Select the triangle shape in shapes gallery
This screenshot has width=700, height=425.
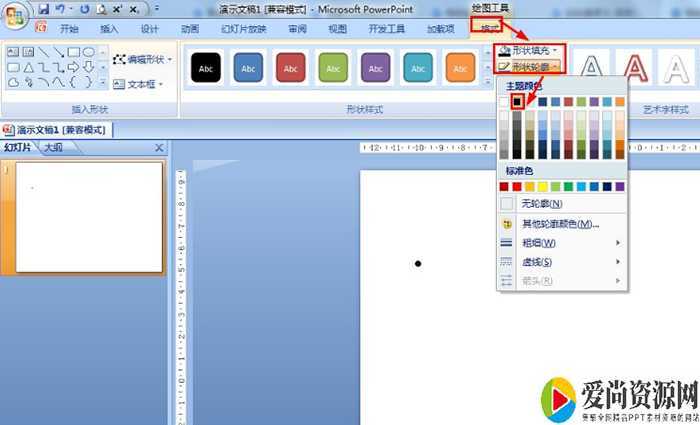click(29, 67)
